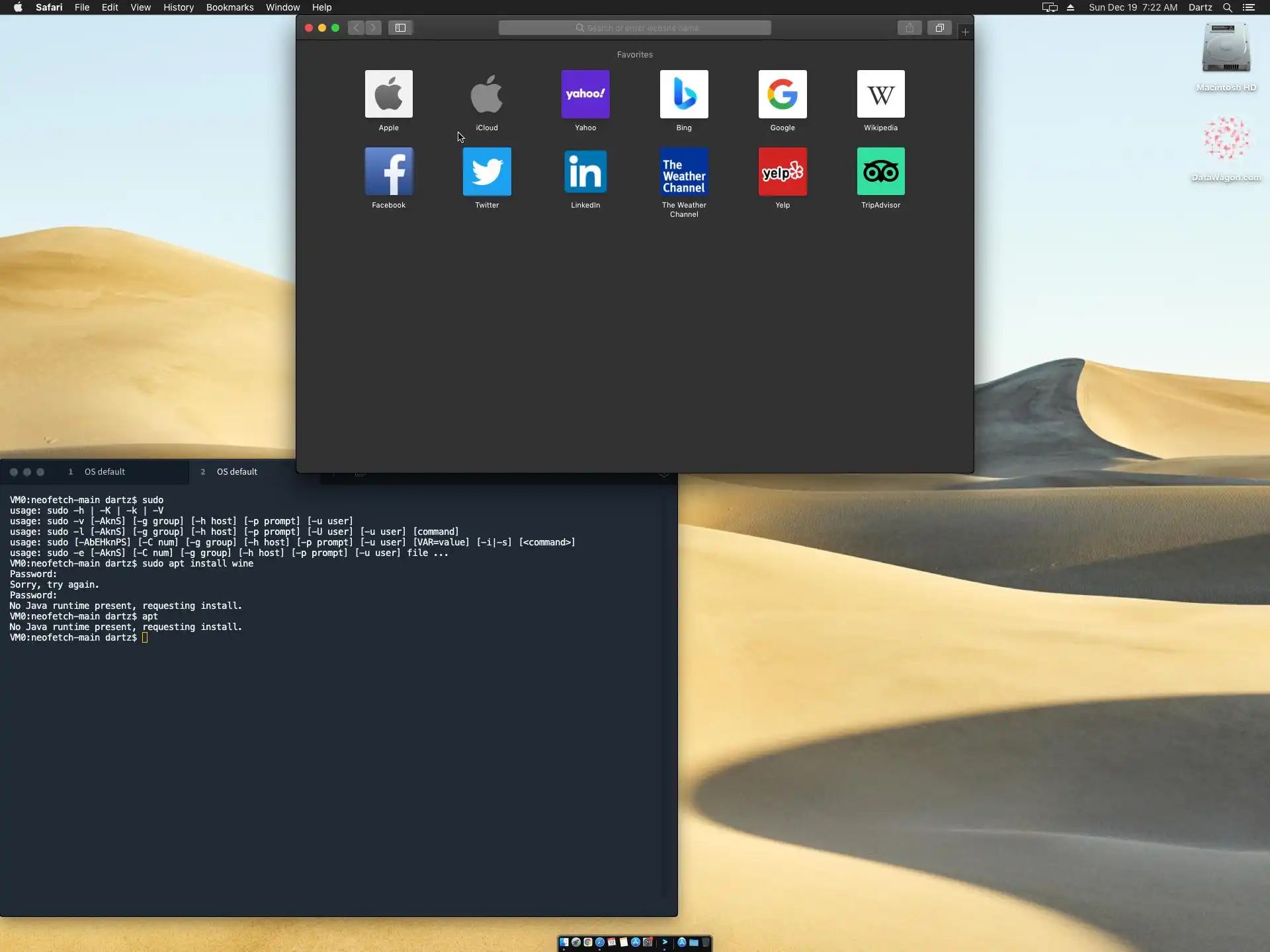The width and height of the screenshot is (1270, 952).
Task: Click the Safari Share button
Action: click(x=909, y=28)
